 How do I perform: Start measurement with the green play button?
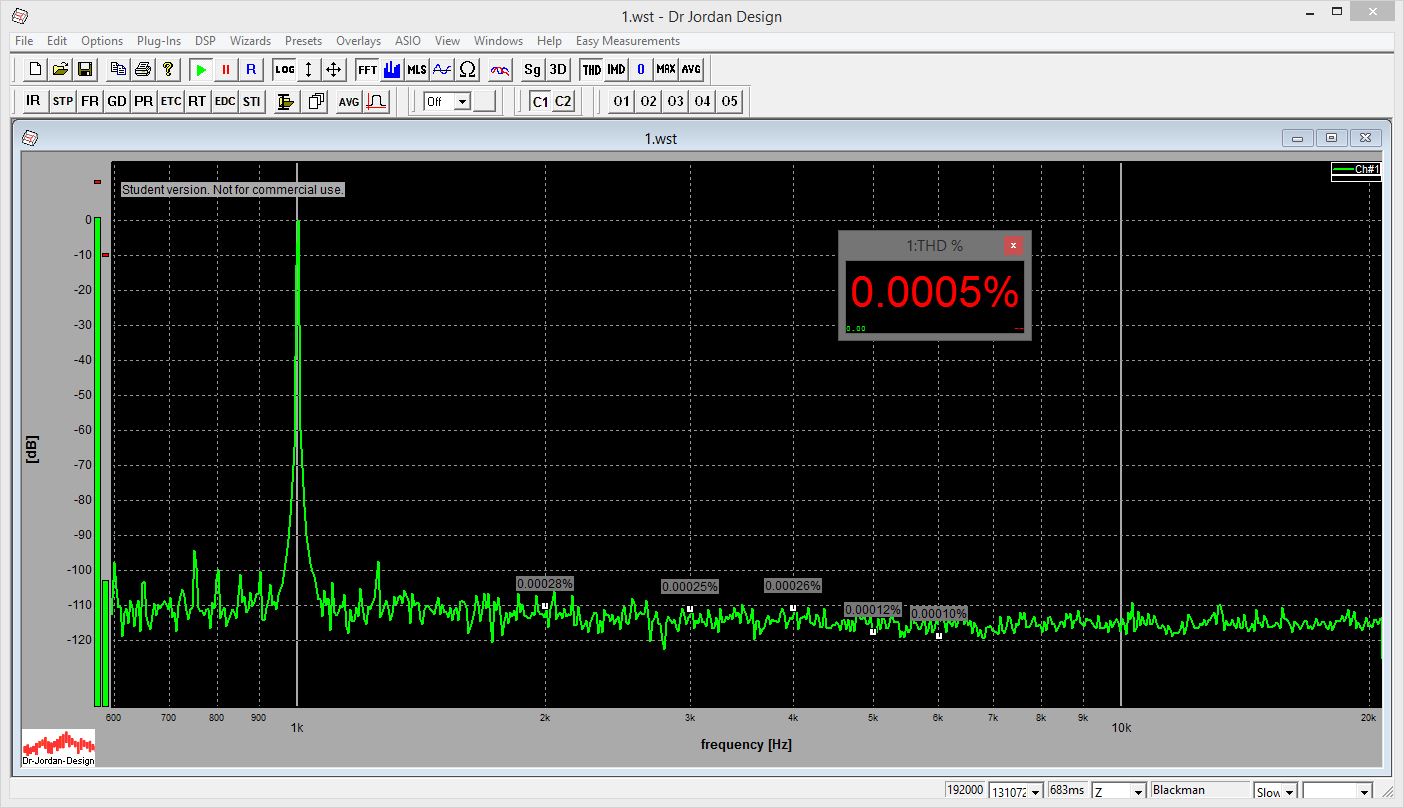click(x=201, y=69)
